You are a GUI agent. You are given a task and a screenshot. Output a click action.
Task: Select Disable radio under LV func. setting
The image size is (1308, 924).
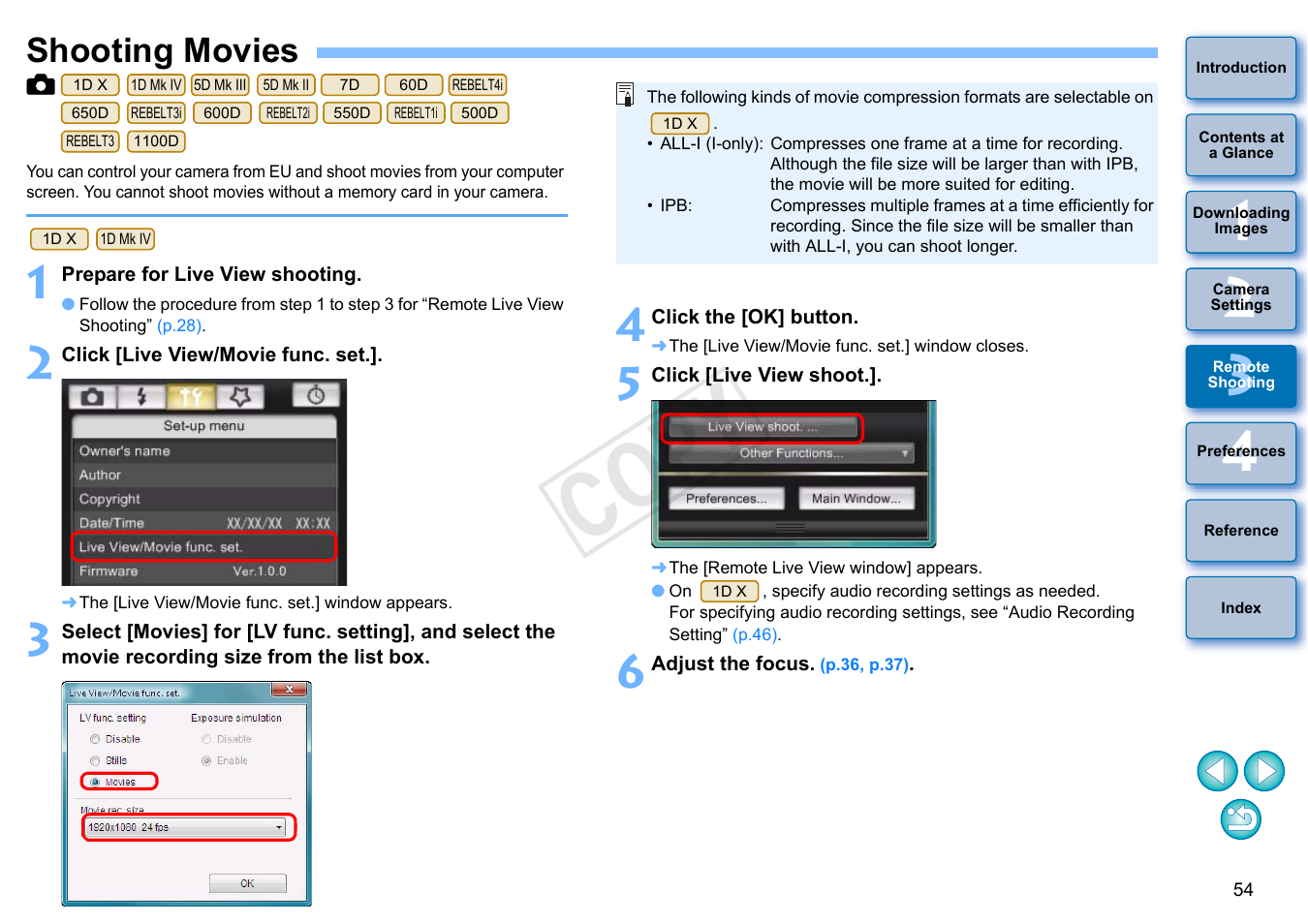(x=95, y=739)
